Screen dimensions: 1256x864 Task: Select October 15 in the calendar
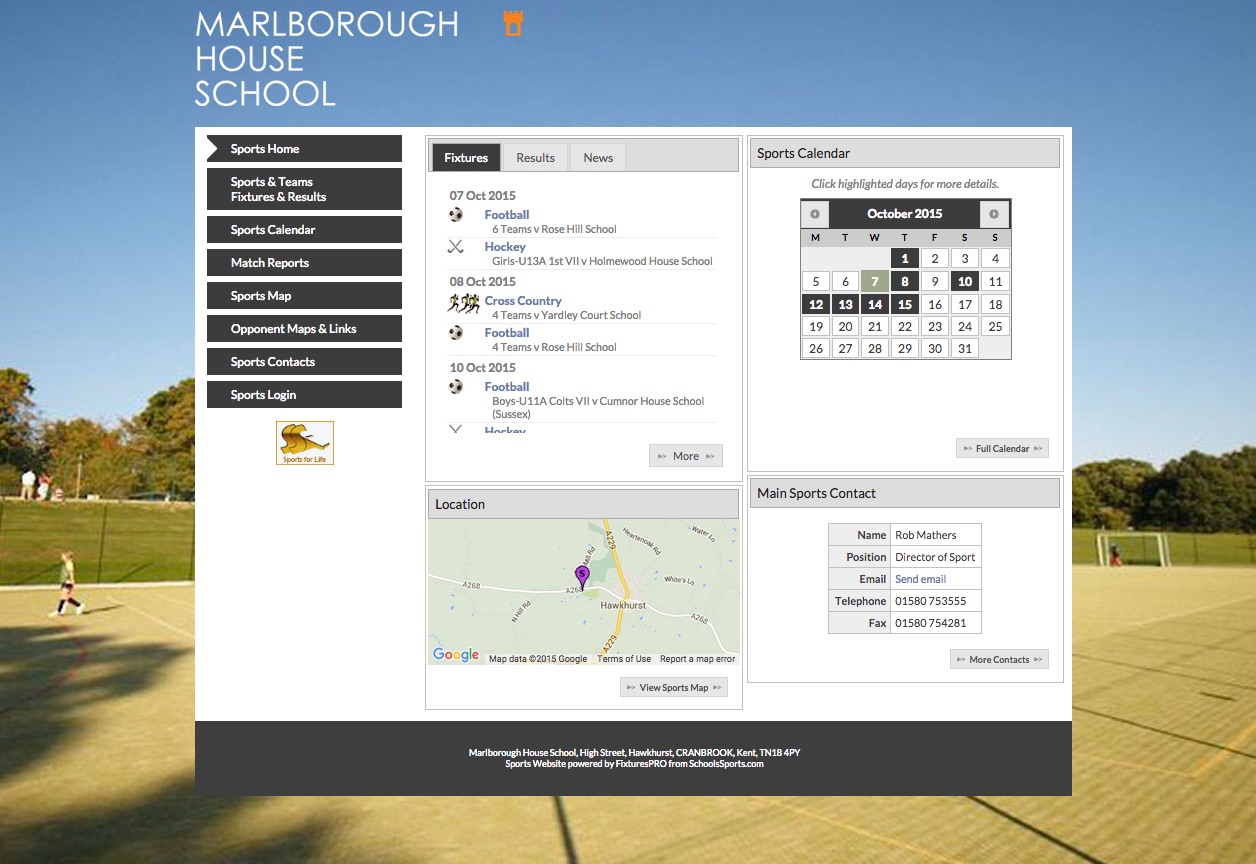905,305
